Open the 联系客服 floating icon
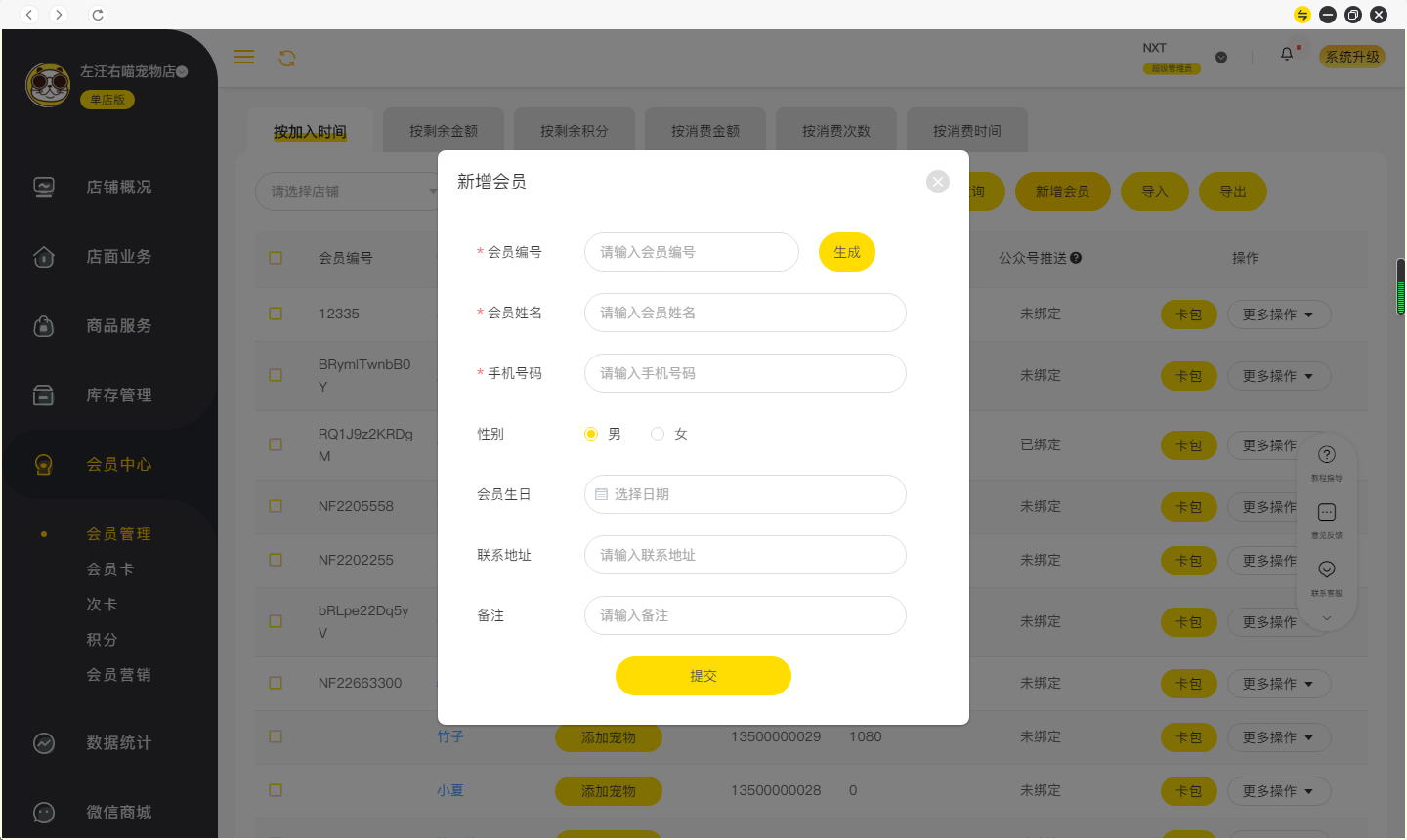1407x840 pixels. click(1326, 569)
